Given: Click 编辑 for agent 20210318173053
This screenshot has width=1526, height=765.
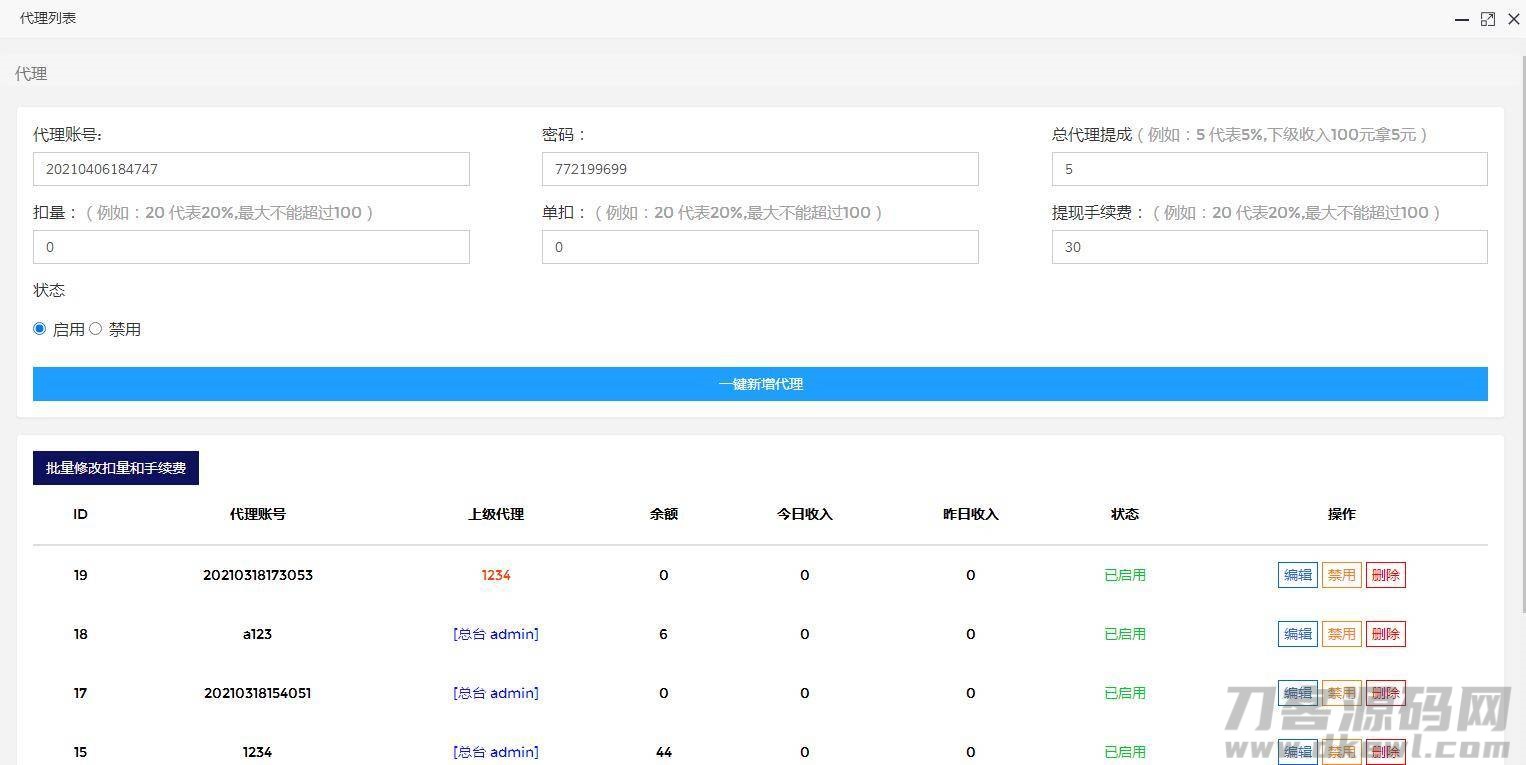Looking at the screenshot, I should 1297,575.
